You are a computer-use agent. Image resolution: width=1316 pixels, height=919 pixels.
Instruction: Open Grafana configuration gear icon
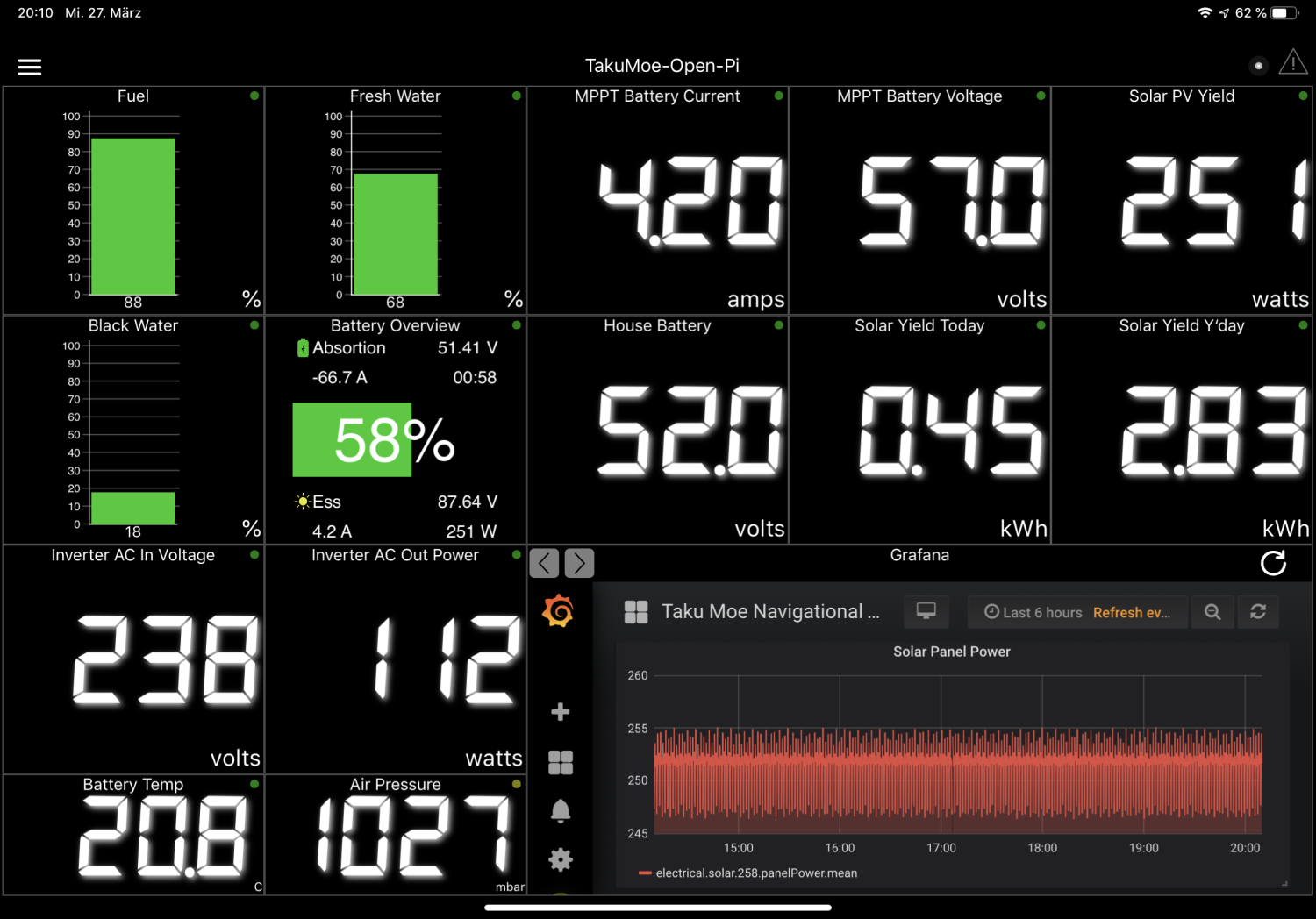point(560,859)
